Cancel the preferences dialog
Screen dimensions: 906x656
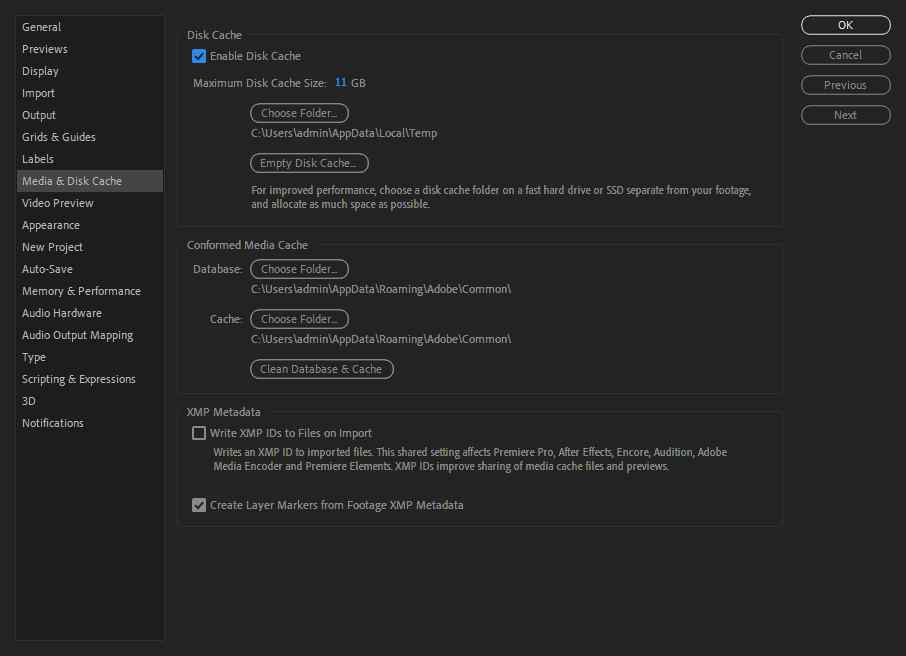845,55
